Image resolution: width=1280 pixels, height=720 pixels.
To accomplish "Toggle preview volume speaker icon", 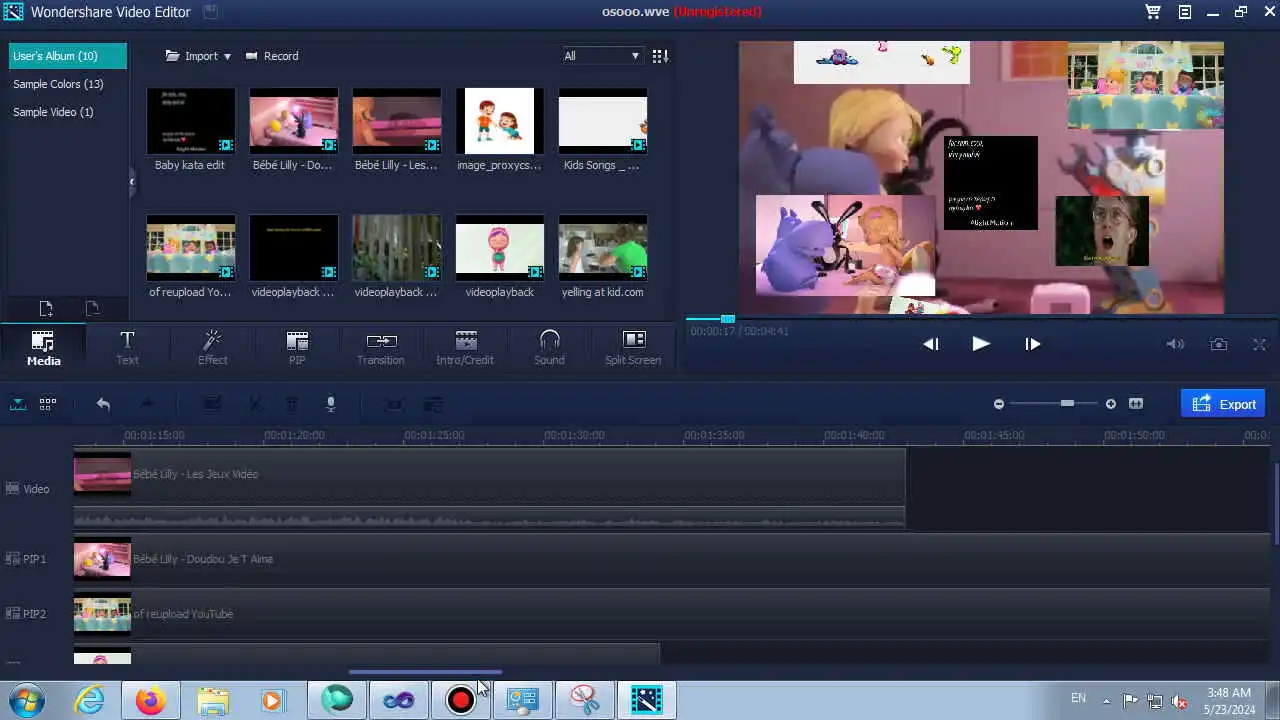I will 1175,344.
